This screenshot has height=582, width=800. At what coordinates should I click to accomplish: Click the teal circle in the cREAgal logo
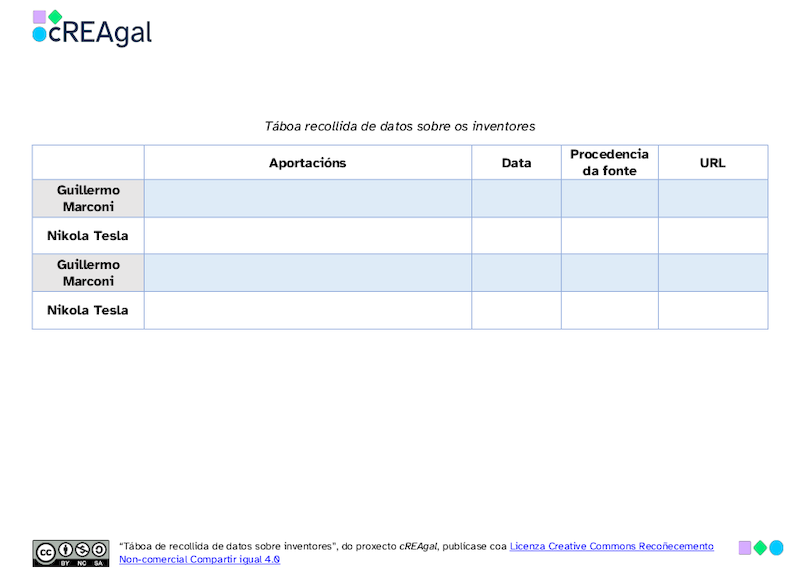(39, 34)
